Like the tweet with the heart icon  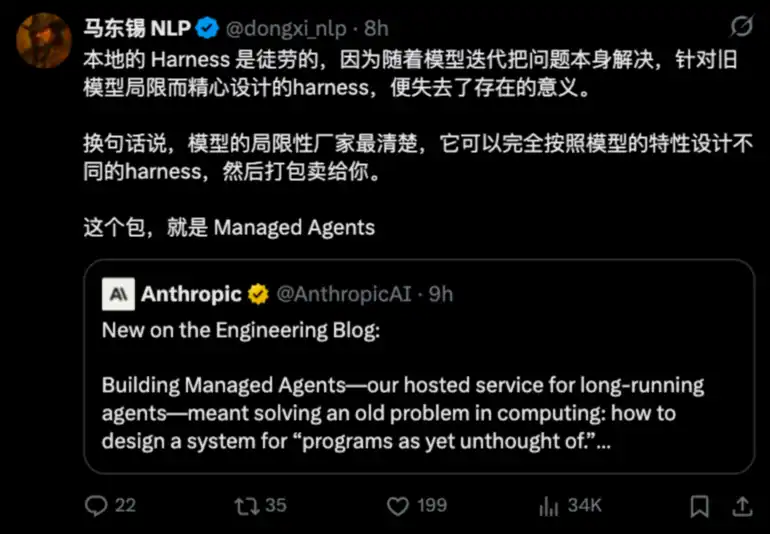[x=398, y=505]
